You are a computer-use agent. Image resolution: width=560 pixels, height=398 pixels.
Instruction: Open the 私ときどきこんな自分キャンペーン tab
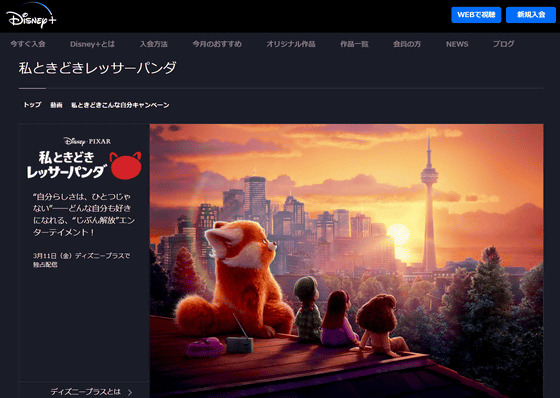click(120, 105)
